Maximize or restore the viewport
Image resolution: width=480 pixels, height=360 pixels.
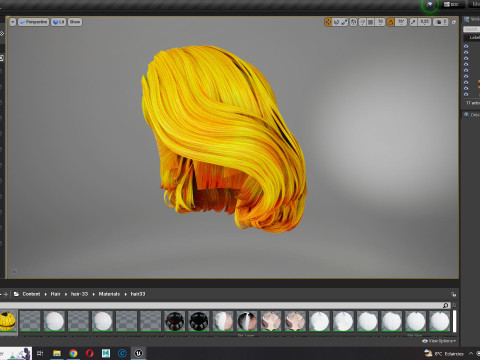pyautogui.click(x=453, y=22)
